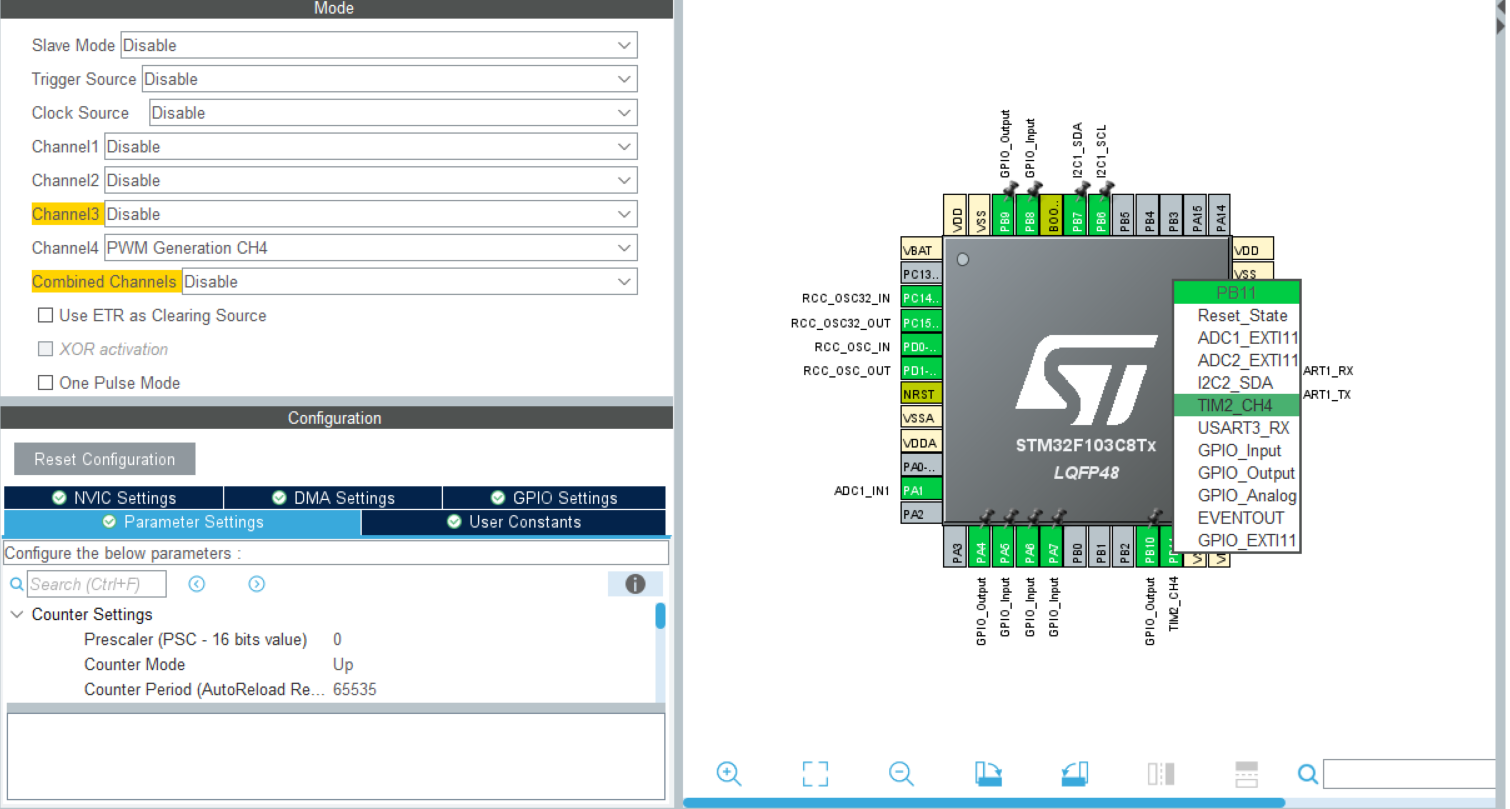
Task: Show parameter info with the i icon
Action: (635, 584)
